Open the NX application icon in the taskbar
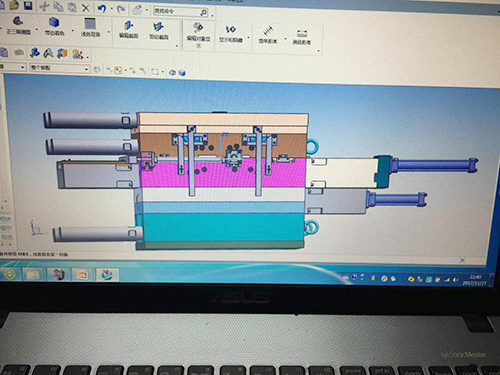The height and width of the screenshot is (375, 500). (107, 274)
